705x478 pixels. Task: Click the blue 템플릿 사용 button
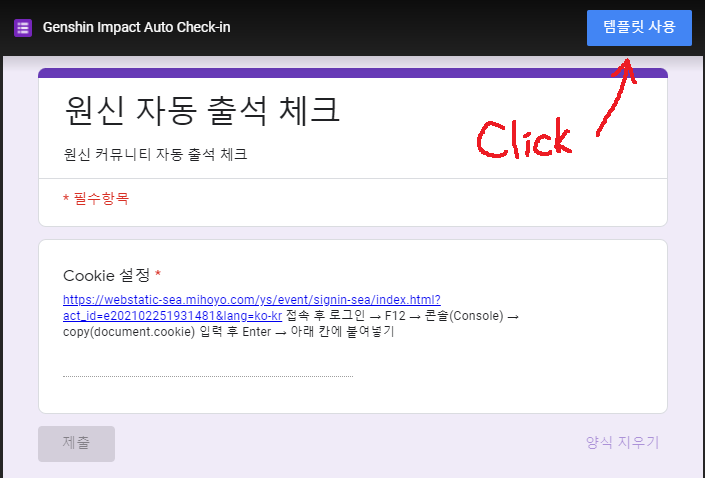[639, 27]
